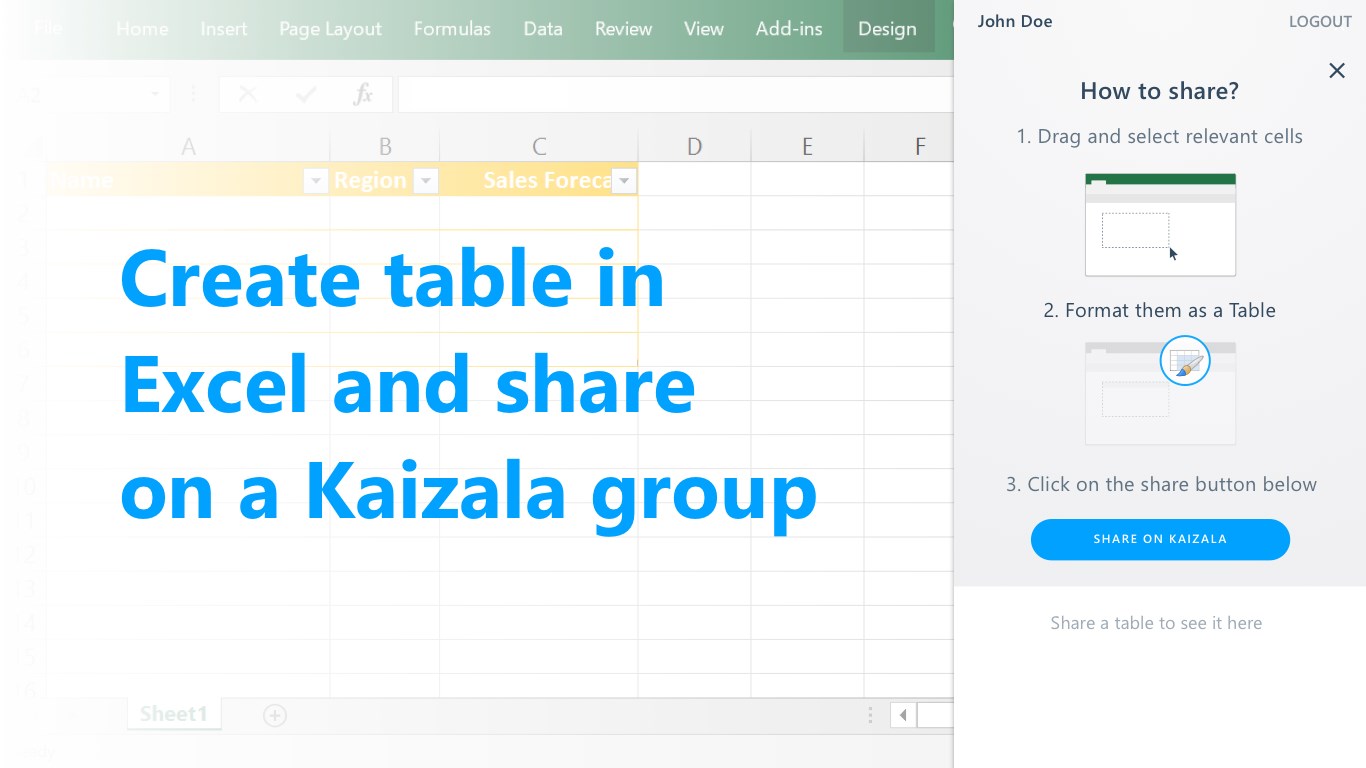Open the Formulas ribbon tab
Viewport: 1366px width, 768px height.
(452, 29)
